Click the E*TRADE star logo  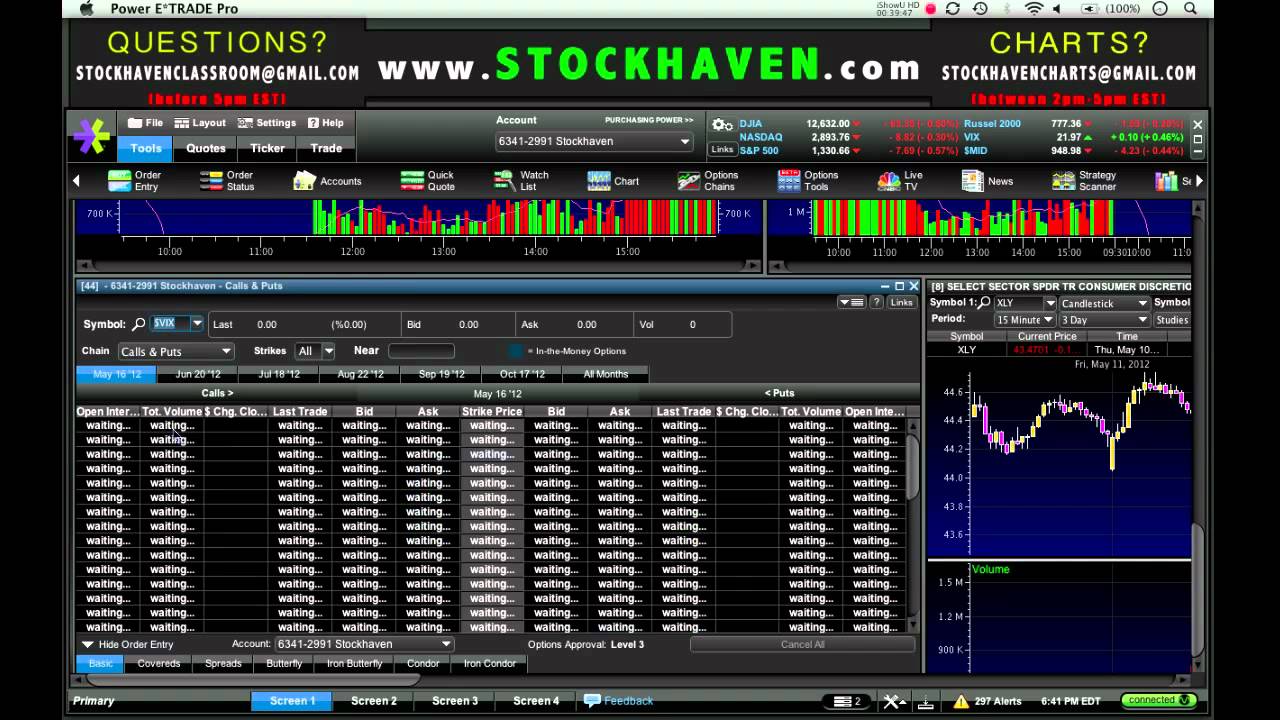(x=91, y=135)
